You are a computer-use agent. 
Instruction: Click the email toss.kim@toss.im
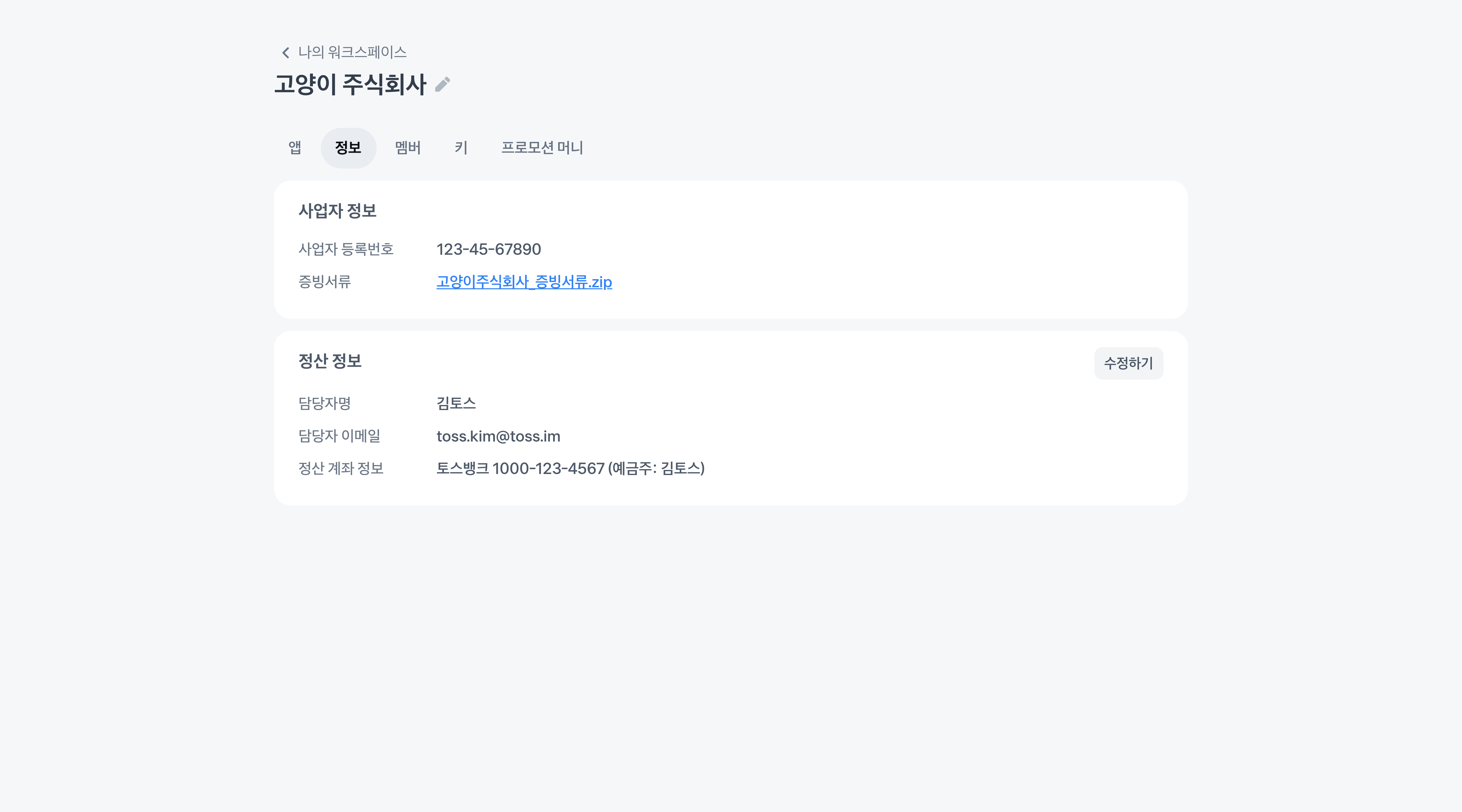coord(498,436)
